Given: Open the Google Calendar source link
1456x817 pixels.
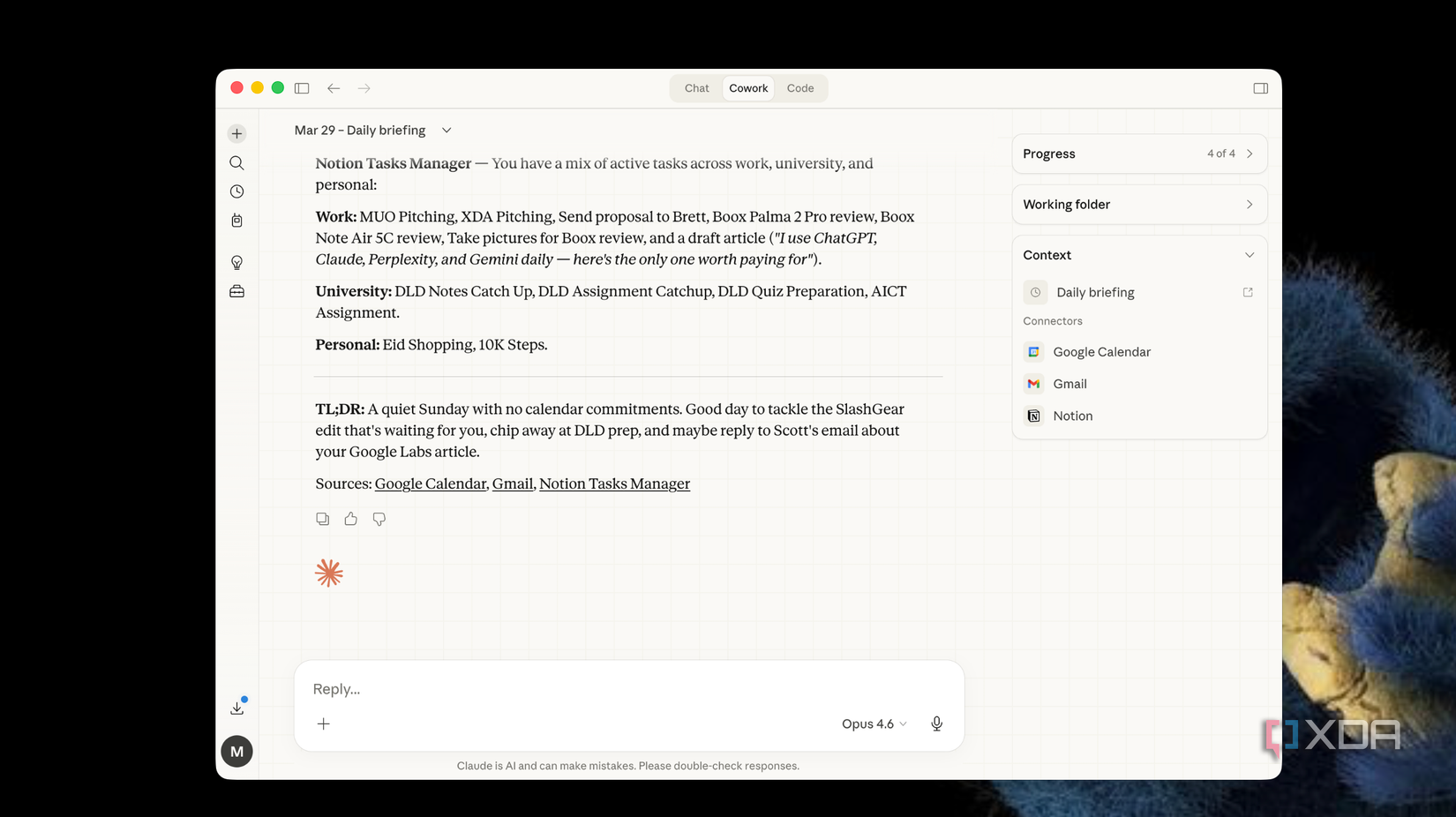Looking at the screenshot, I should (x=431, y=483).
